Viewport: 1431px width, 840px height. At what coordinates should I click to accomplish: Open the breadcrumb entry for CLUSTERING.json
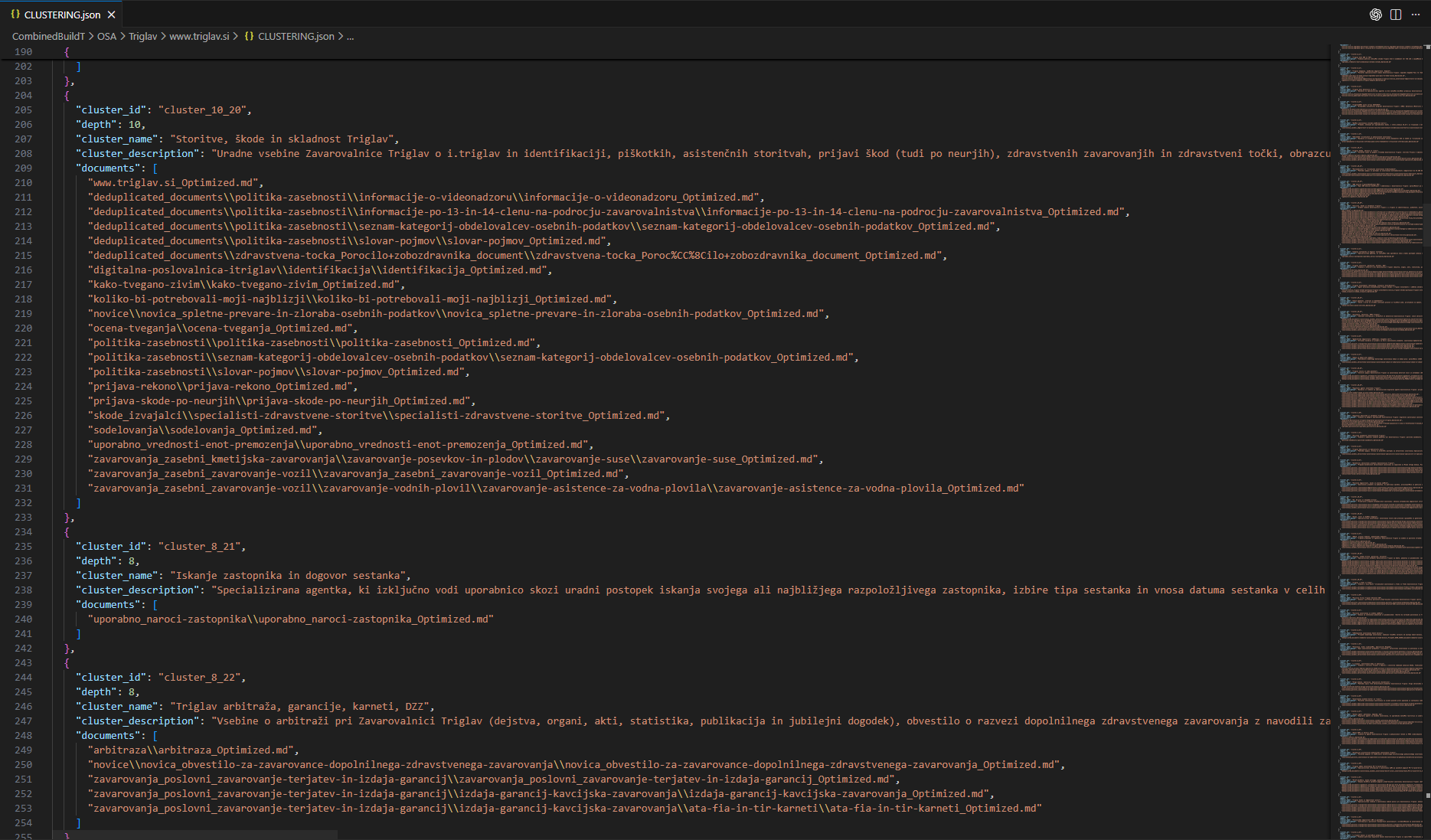coord(296,36)
